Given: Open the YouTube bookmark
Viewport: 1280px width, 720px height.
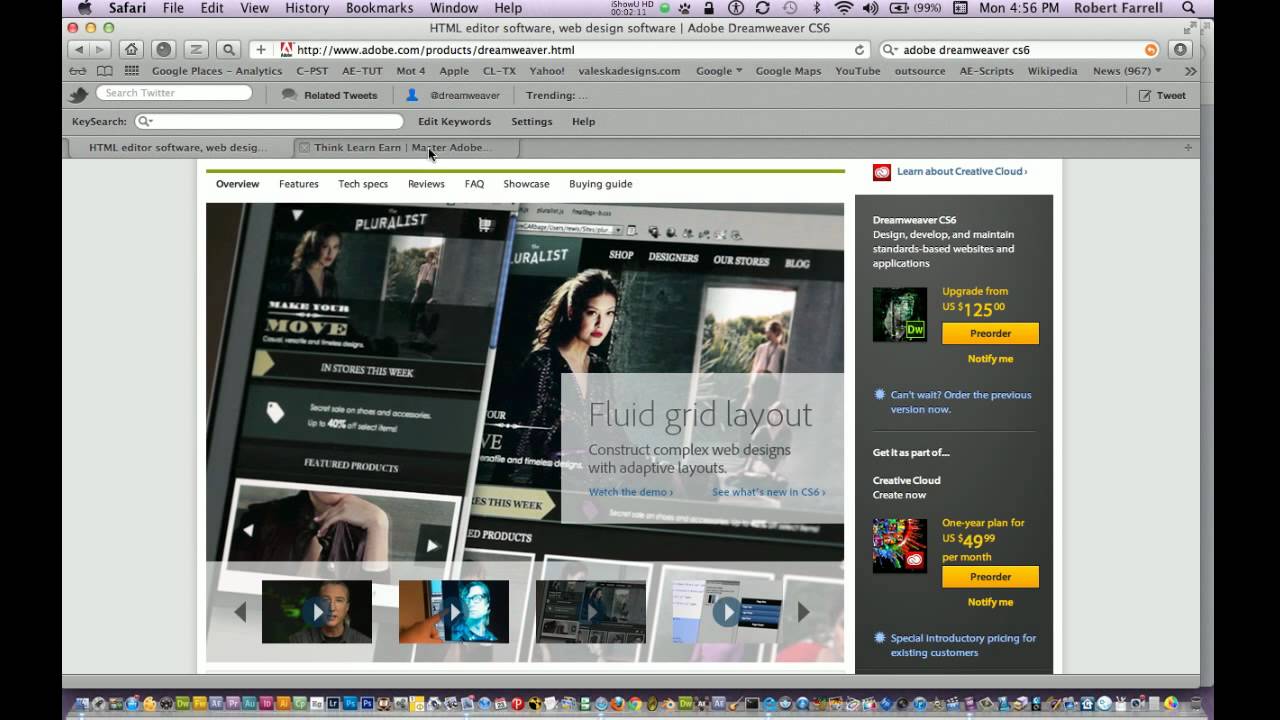Looking at the screenshot, I should 858,71.
